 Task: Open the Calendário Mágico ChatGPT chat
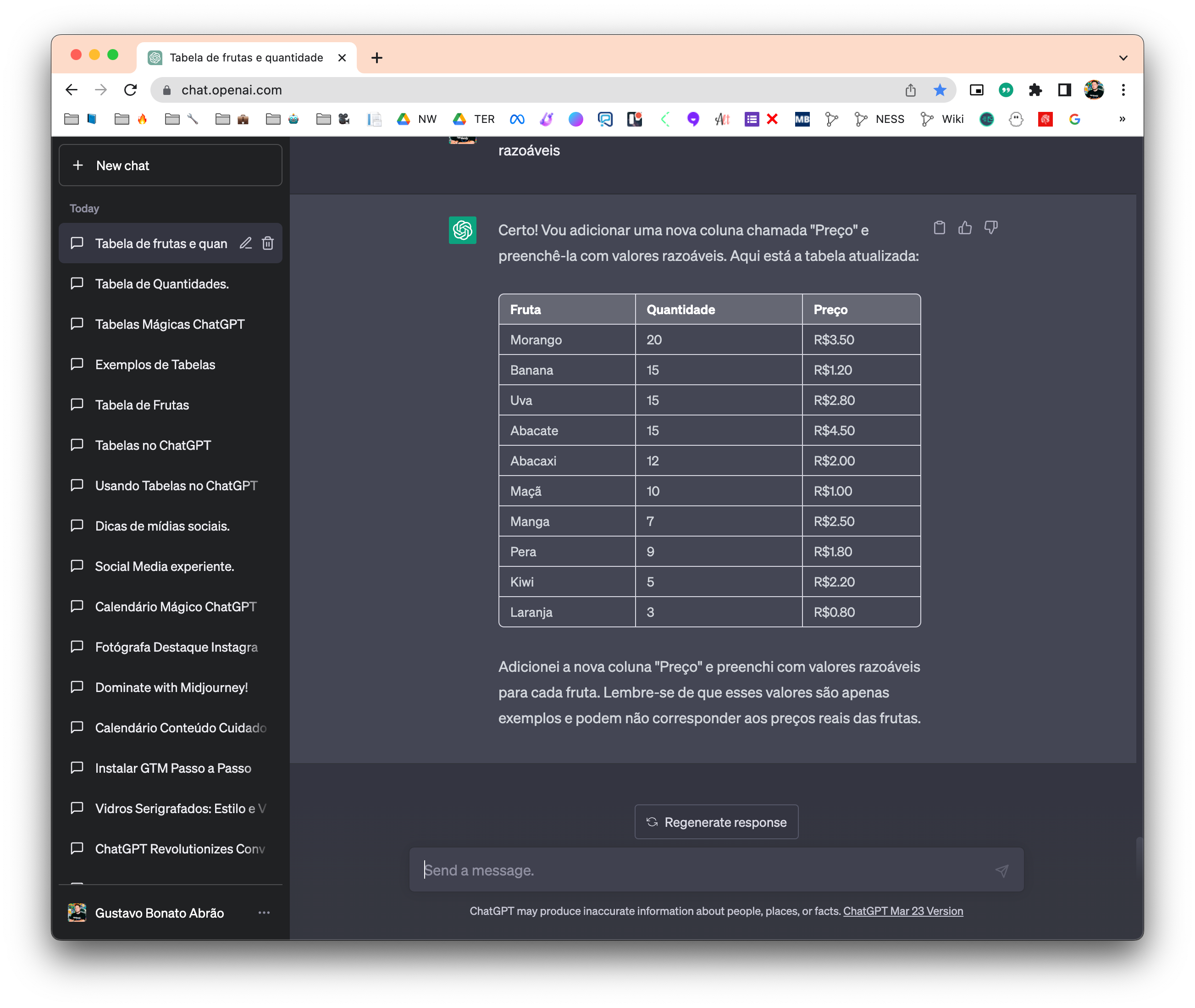(170, 606)
